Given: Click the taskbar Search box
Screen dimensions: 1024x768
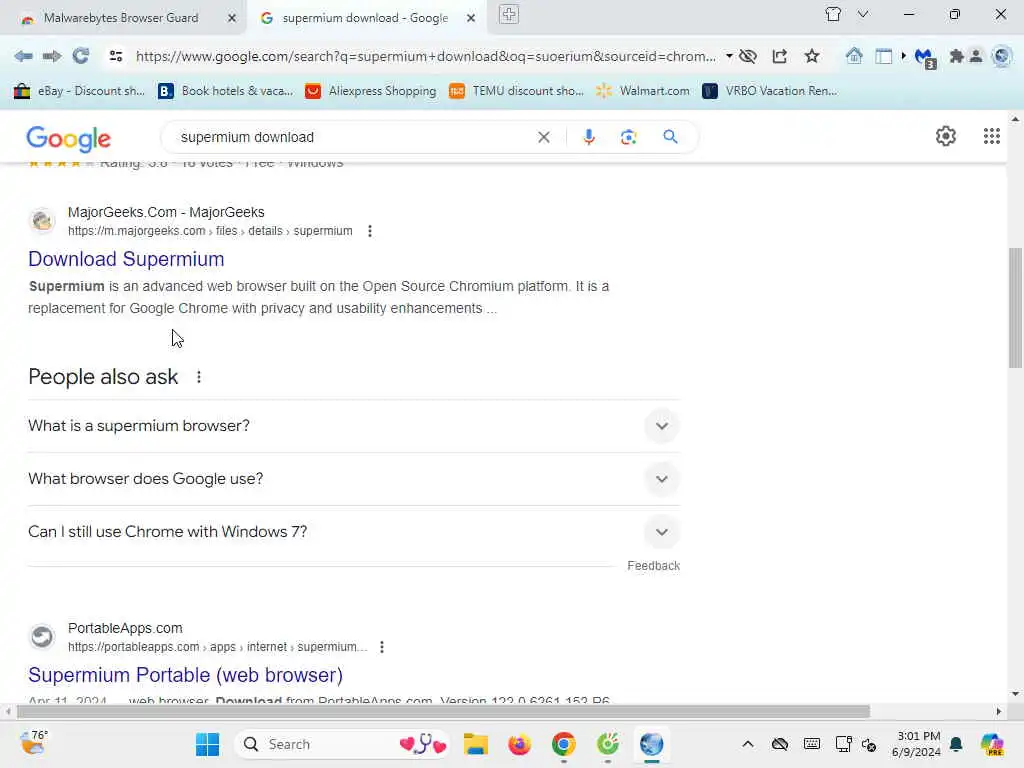Looking at the screenshot, I should (342, 744).
